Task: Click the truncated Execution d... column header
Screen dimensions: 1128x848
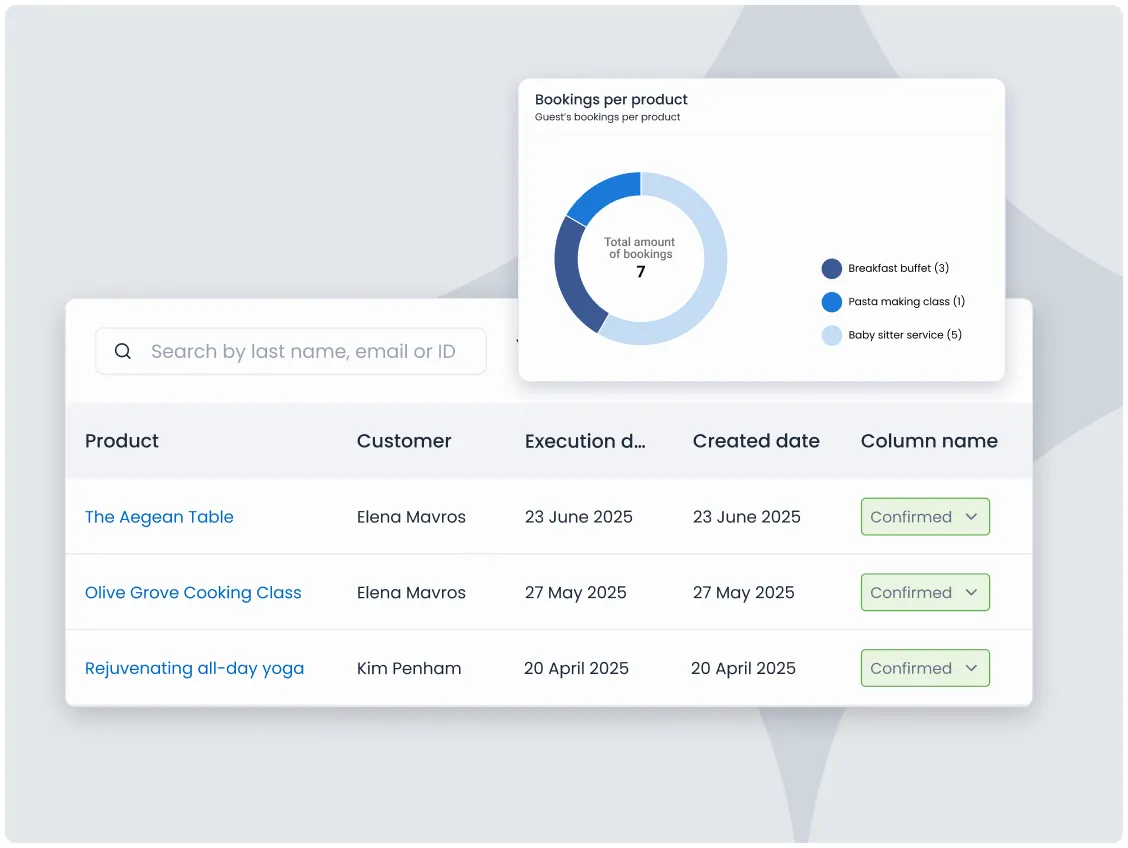Action: [585, 441]
